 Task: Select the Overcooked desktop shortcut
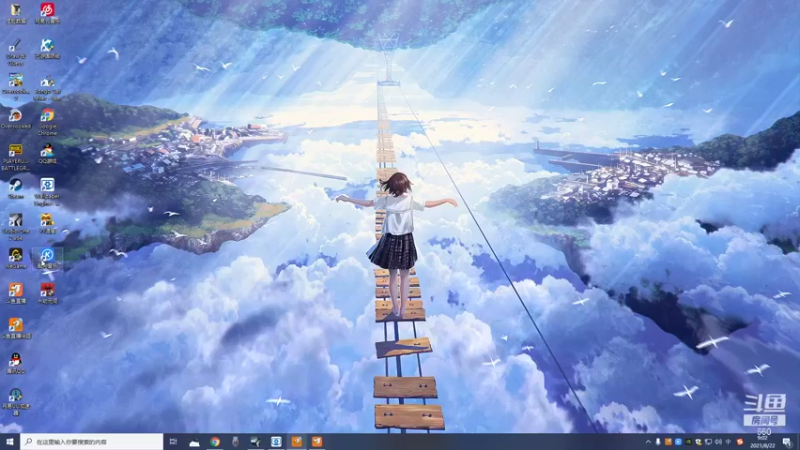coord(16,118)
